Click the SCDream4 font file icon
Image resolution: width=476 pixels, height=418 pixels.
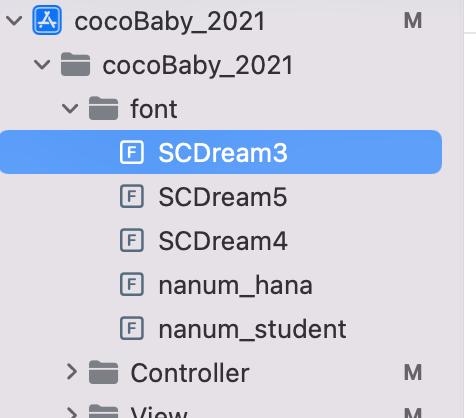point(132,240)
